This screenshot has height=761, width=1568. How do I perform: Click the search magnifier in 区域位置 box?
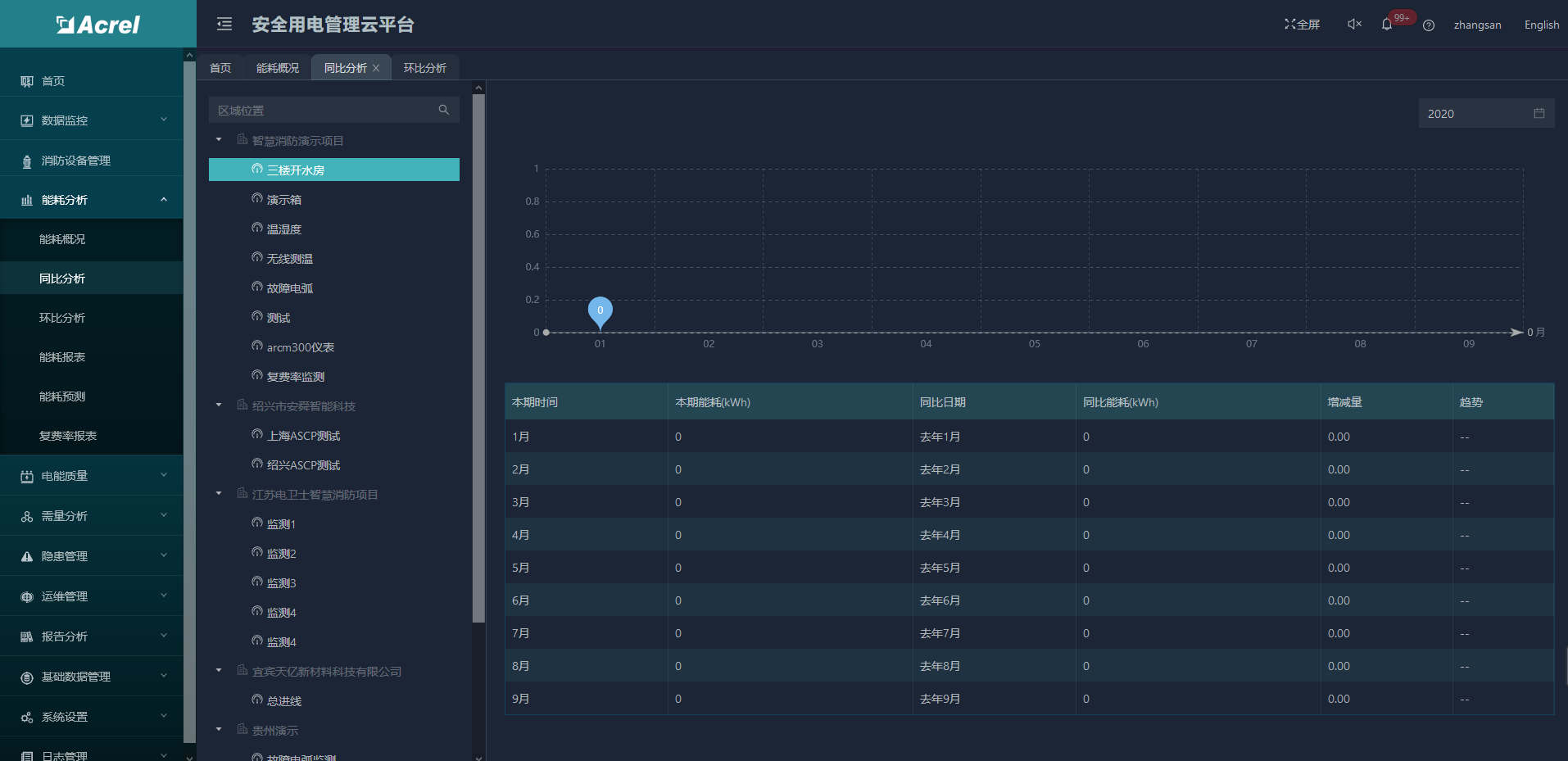tap(444, 110)
